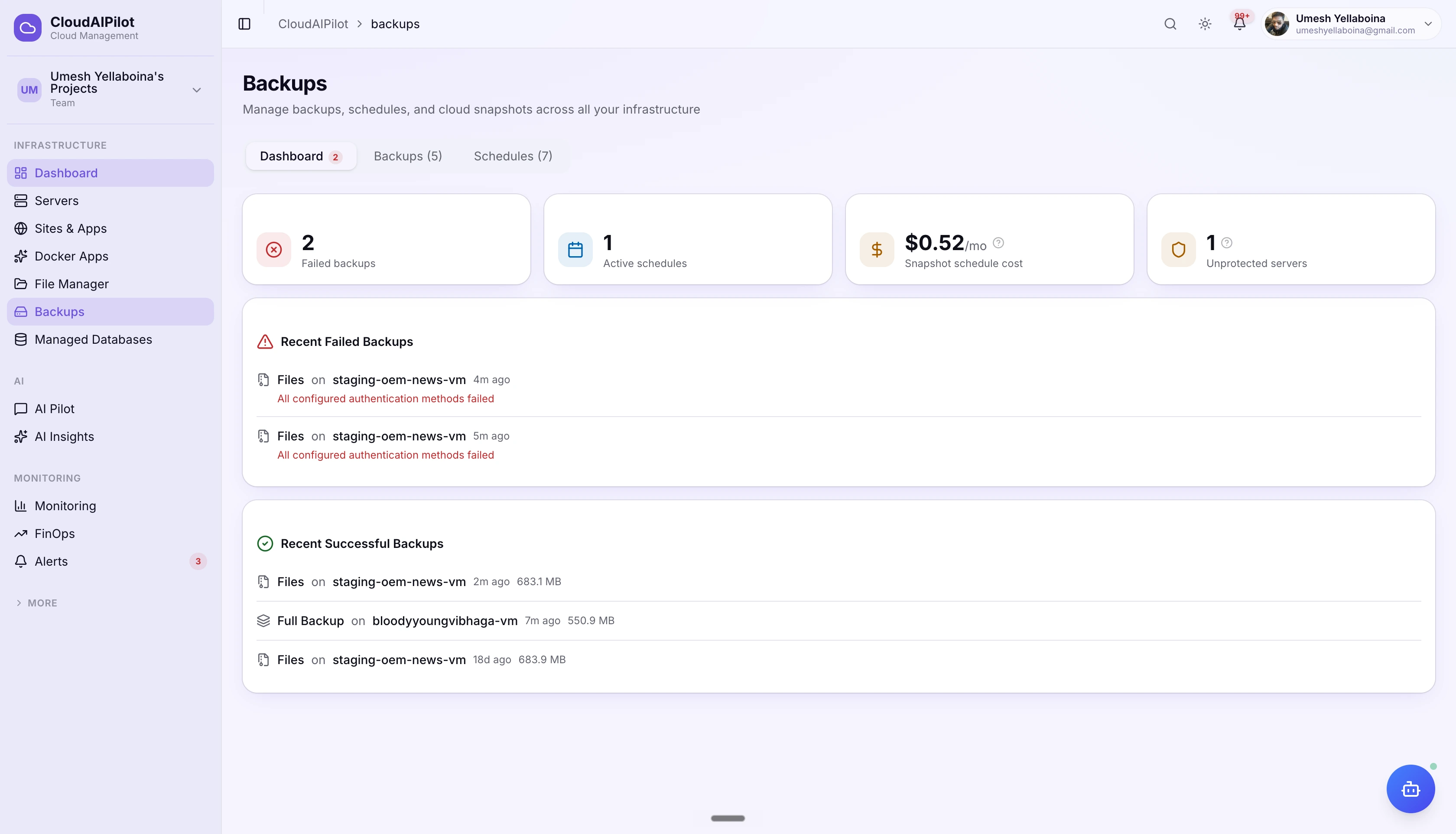Open Managed Databases in the sidebar
1456x834 pixels.
(x=110, y=340)
